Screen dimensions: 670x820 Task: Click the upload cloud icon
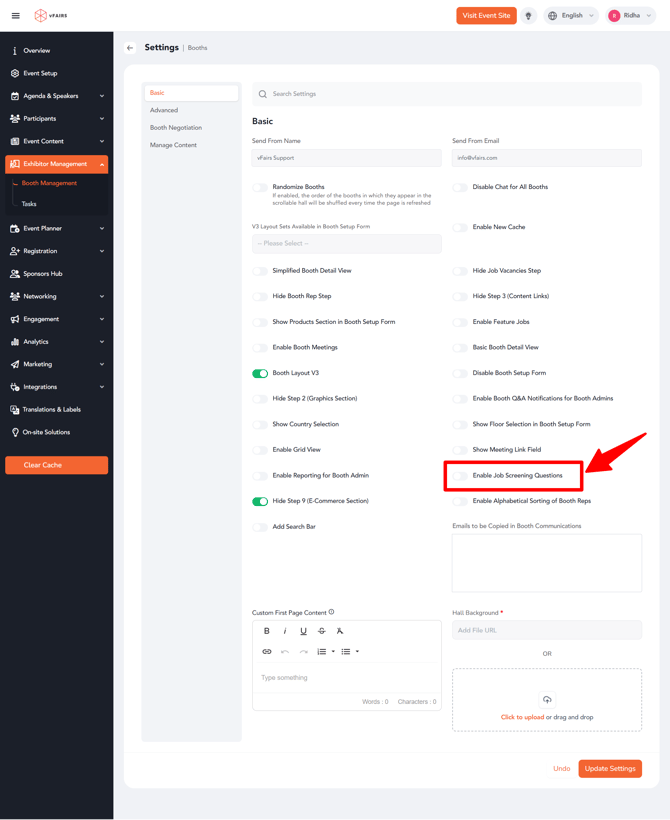pyautogui.click(x=547, y=700)
